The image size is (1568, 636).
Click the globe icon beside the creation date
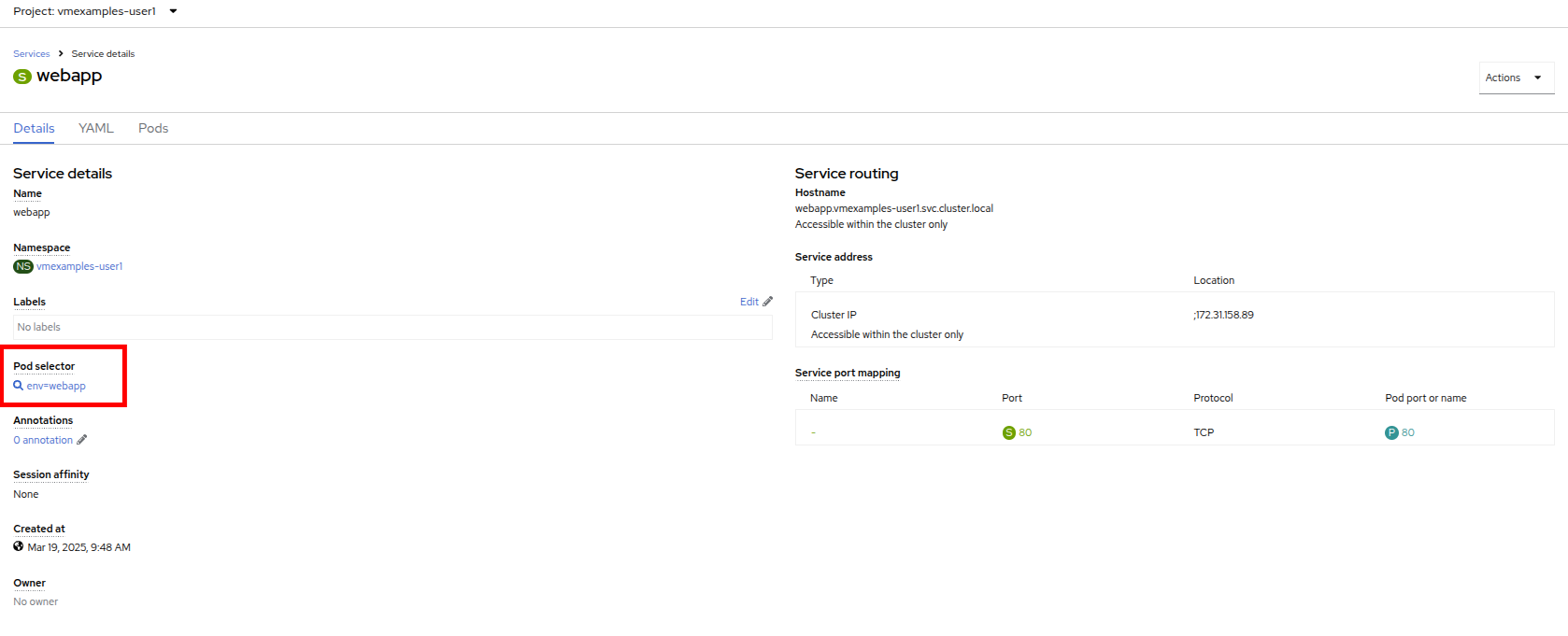(19, 546)
